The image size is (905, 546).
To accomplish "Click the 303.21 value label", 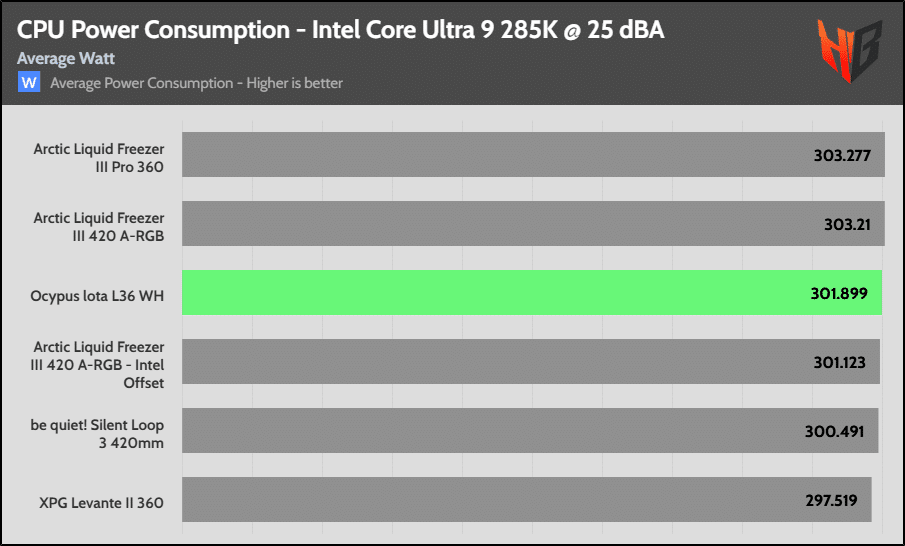I will tap(847, 224).
